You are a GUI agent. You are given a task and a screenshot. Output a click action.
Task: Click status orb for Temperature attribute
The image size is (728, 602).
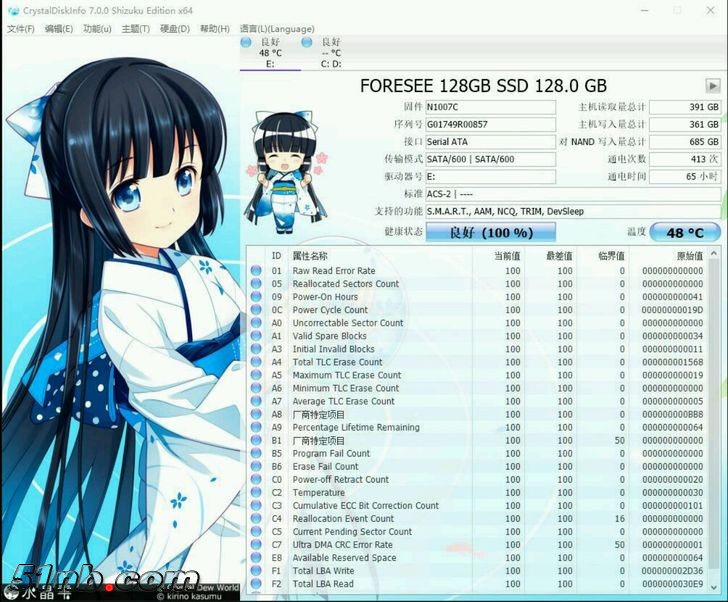[x=256, y=493]
